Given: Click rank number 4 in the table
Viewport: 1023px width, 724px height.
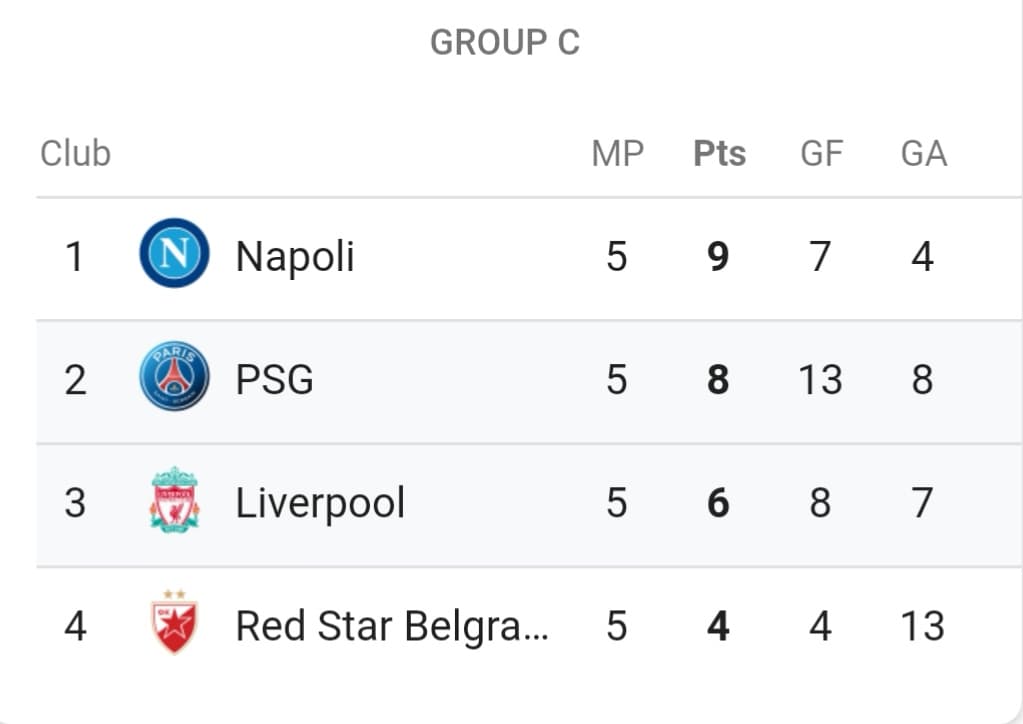Looking at the screenshot, I should click(x=75, y=626).
